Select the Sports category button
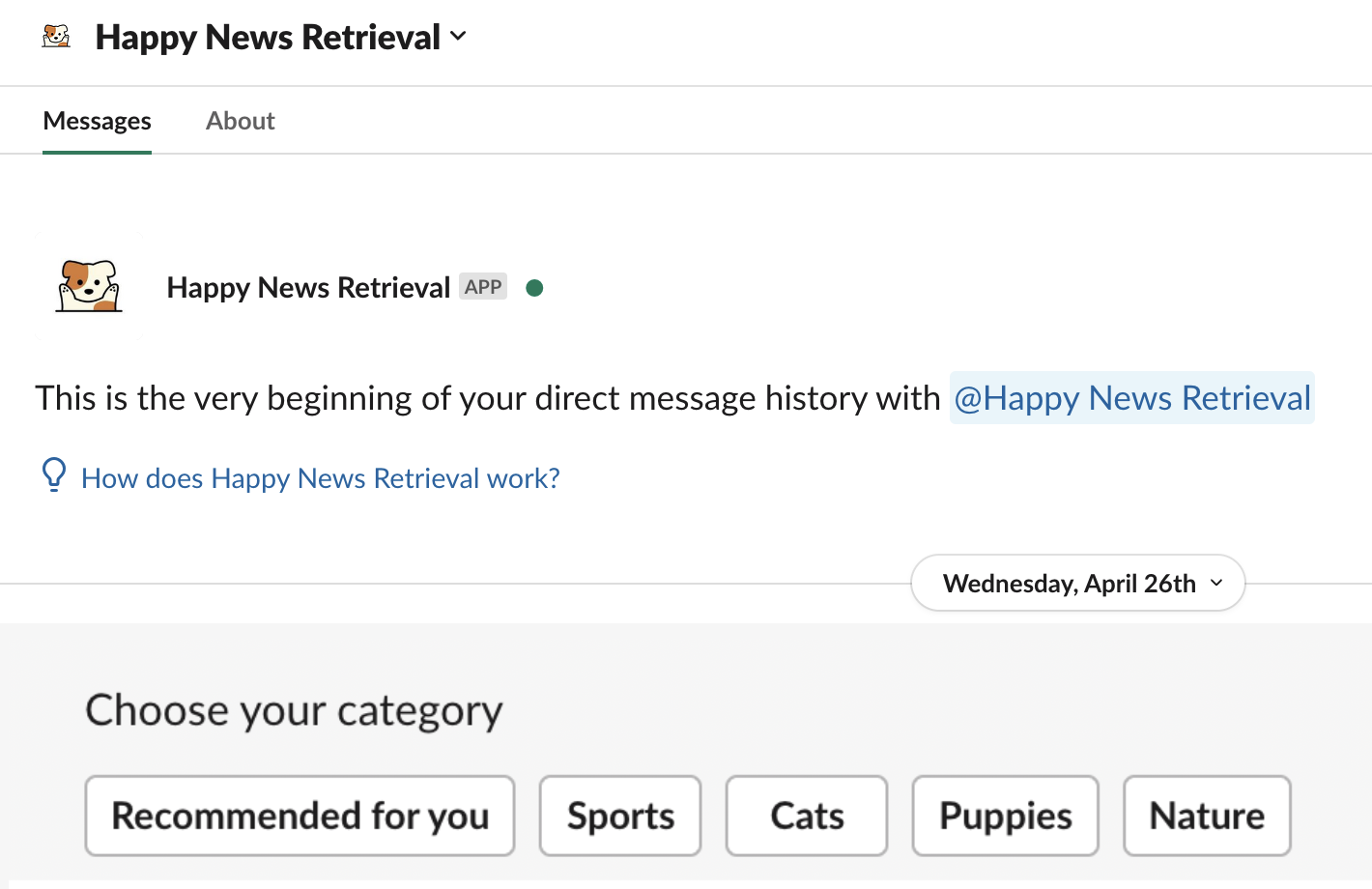The height and width of the screenshot is (889, 1372). 620,816
